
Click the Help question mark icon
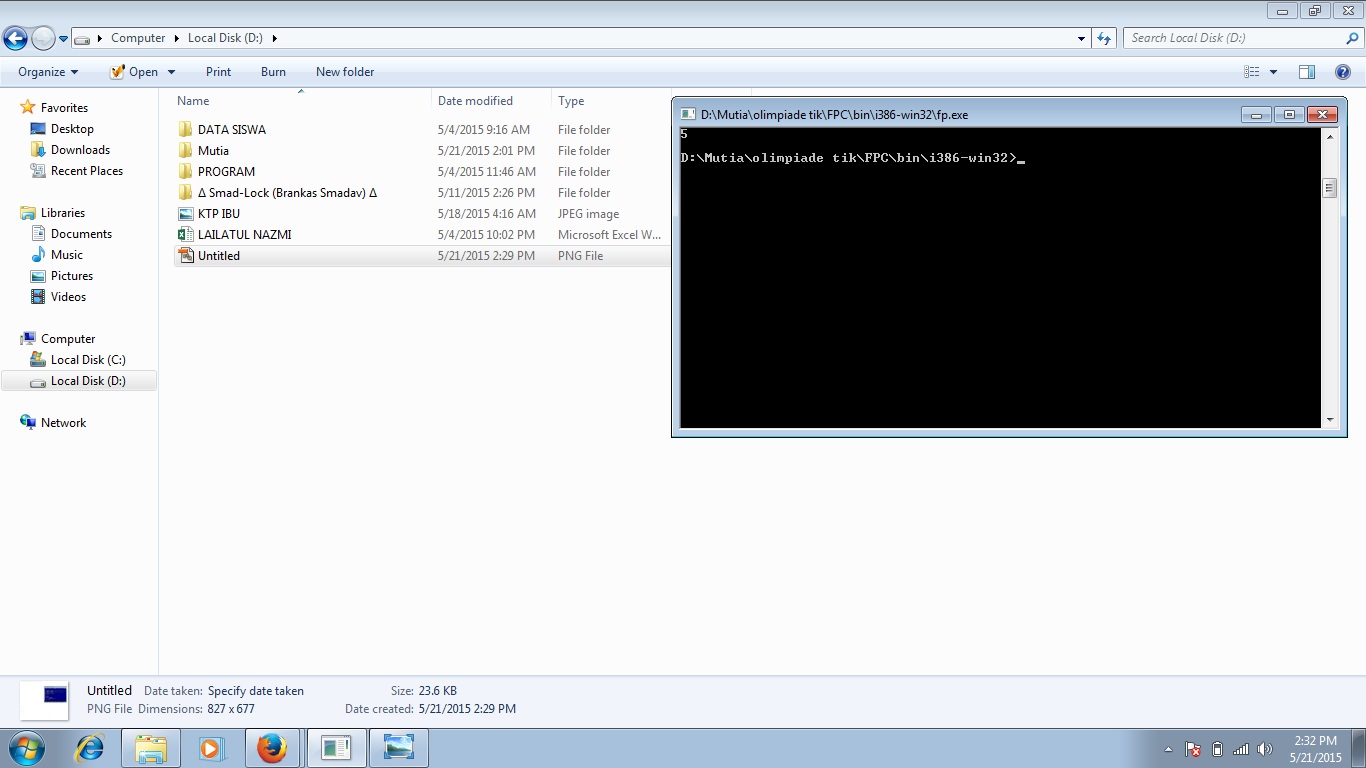1343,72
